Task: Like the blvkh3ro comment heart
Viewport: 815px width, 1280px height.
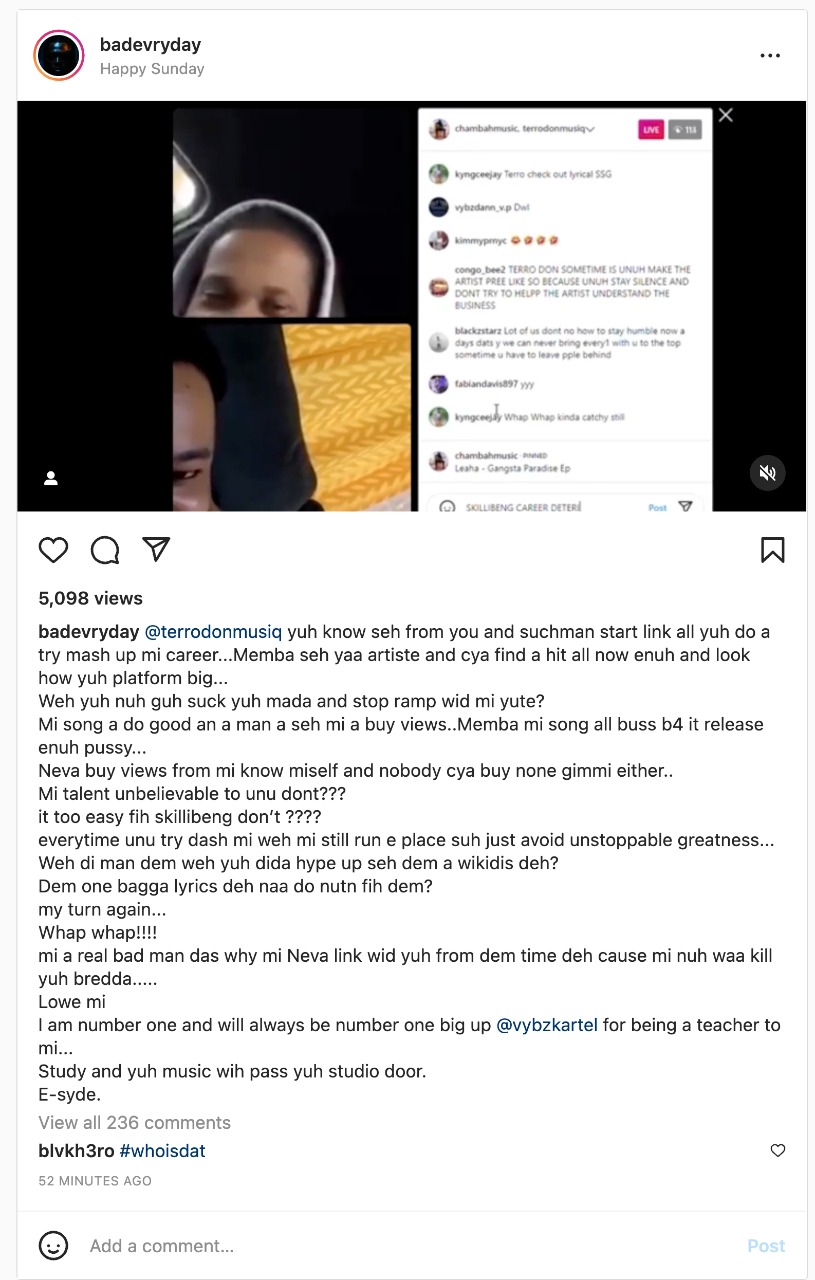Action: 778,1151
